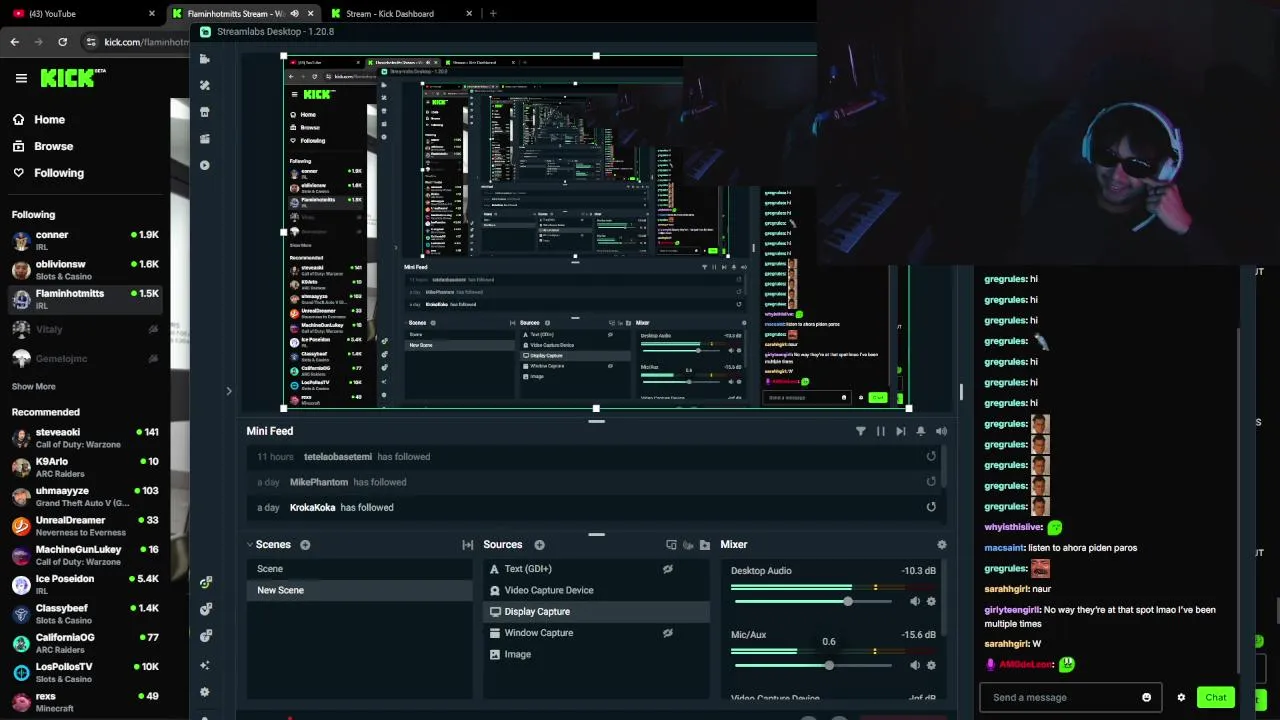Expand Show More under Following list
This screenshot has height=720, width=1280.
[x=33, y=386]
